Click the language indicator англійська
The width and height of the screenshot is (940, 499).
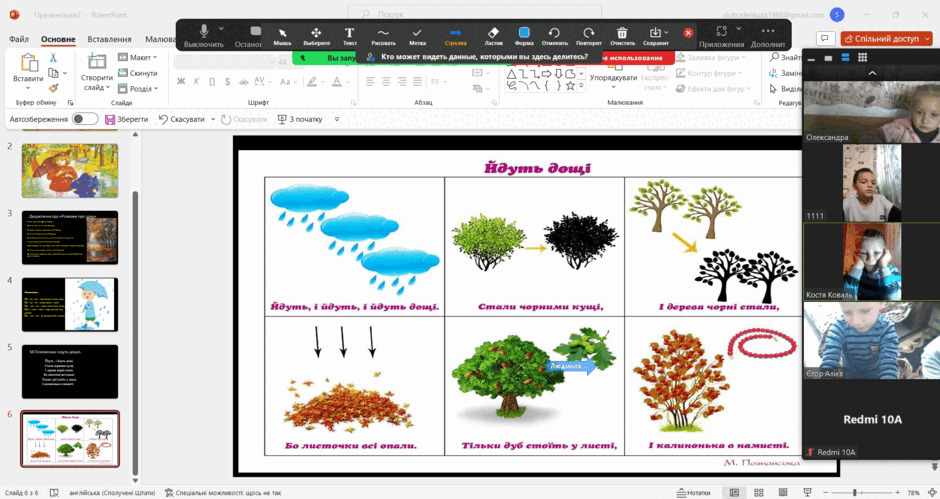click(x=112, y=492)
